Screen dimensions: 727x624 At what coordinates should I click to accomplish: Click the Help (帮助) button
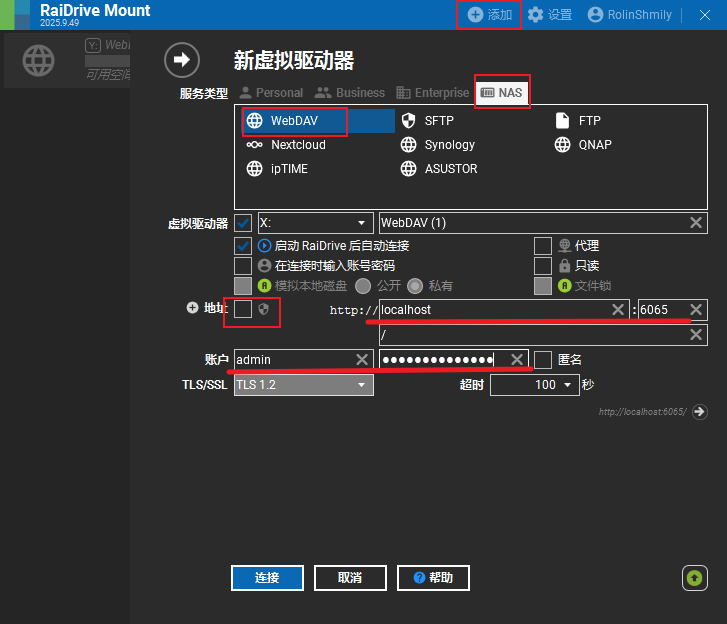click(433, 578)
